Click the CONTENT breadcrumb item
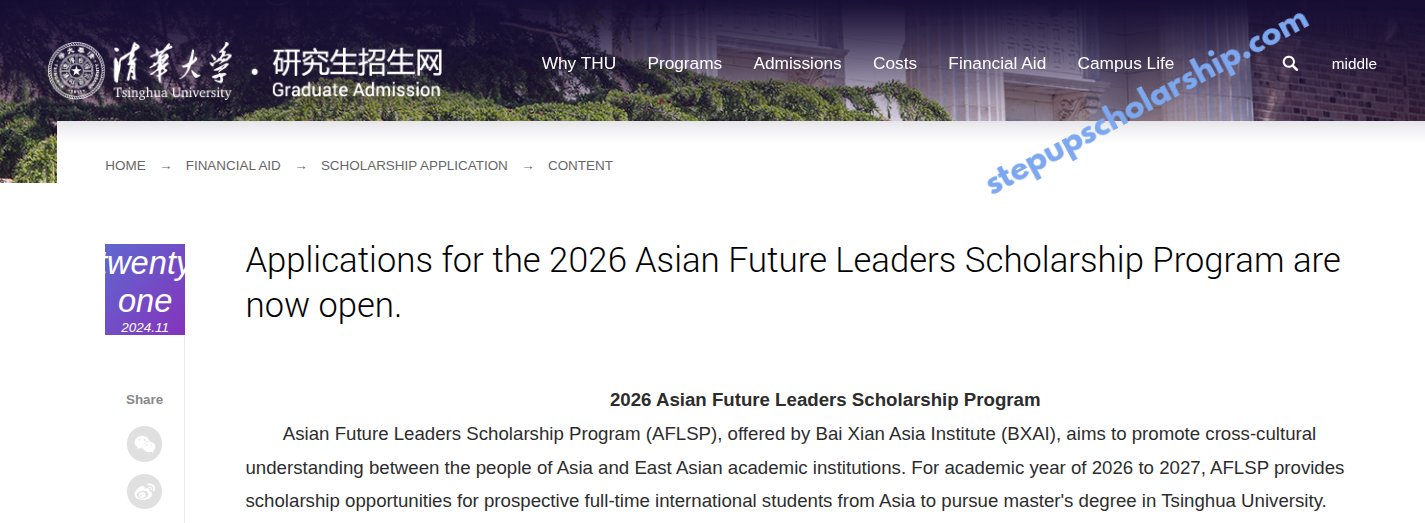The height and width of the screenshot is (523, 1425). pyautogui.click(x=580, y=166)
